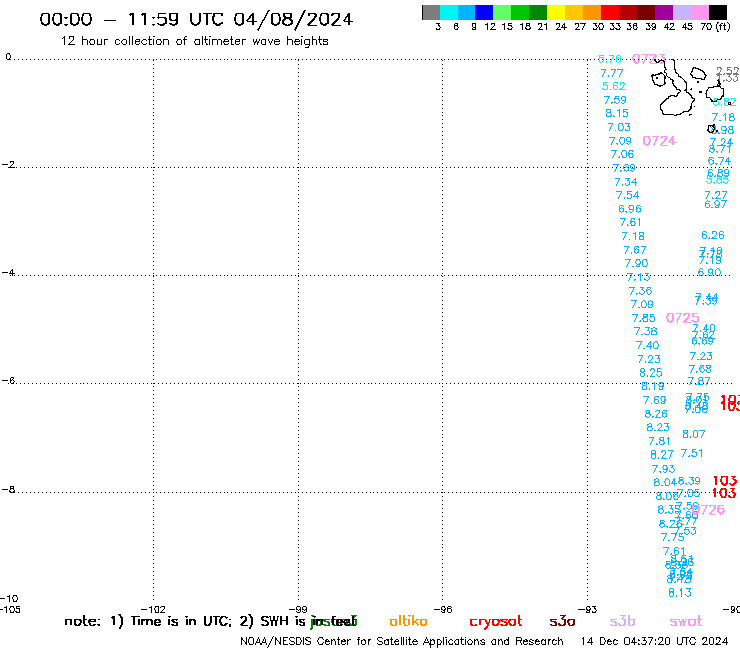This screenshot has width=740, height=650.
Task: Click the wave height value '7.34'
Action: pyautogui.click(x=626, y=182)
